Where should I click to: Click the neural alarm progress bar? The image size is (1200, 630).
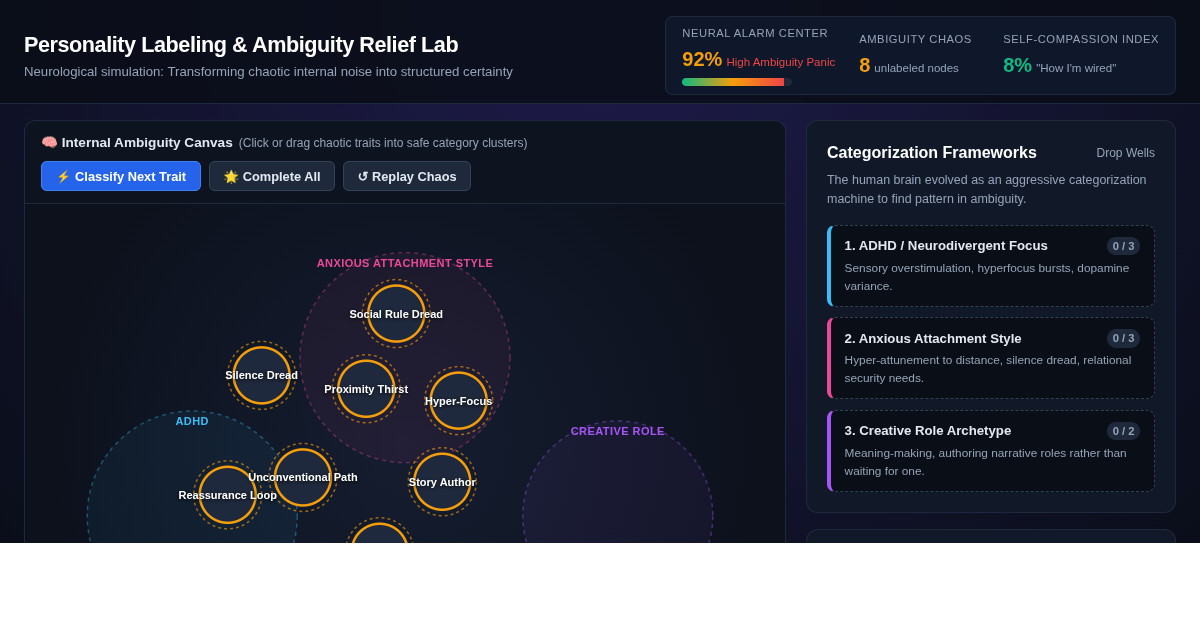point(737,82)
